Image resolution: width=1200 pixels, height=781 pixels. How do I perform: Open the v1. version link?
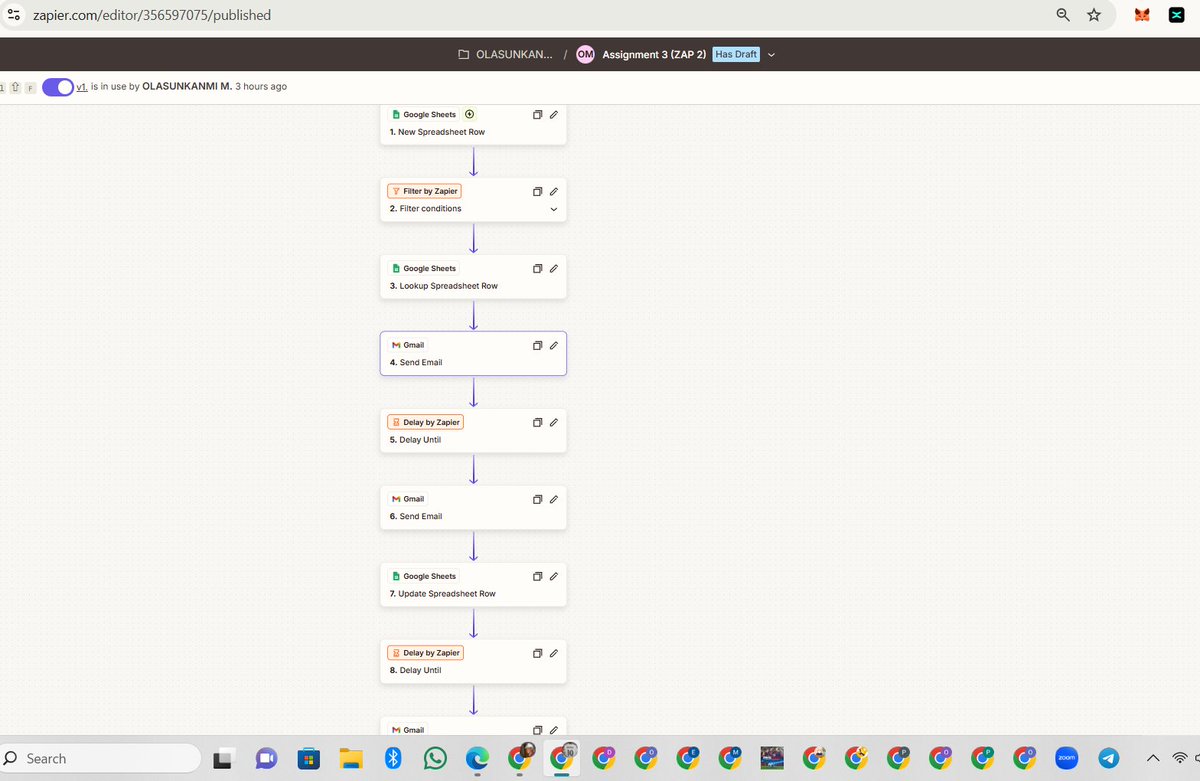(x=81, y=87)
